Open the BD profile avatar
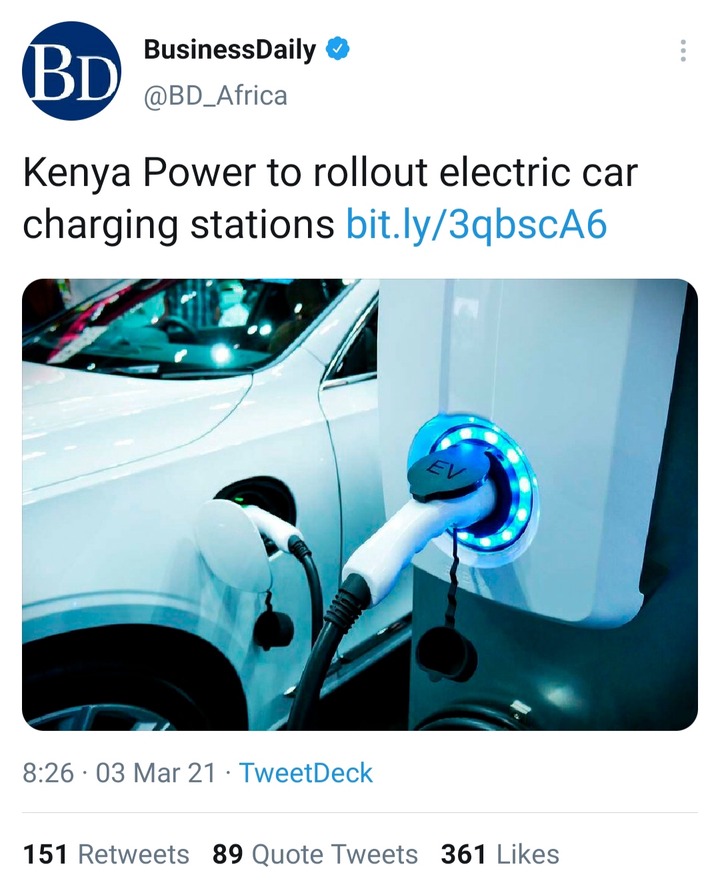This screenshot has height=881, width=720. pyautogui.click(x=71, y=71)
